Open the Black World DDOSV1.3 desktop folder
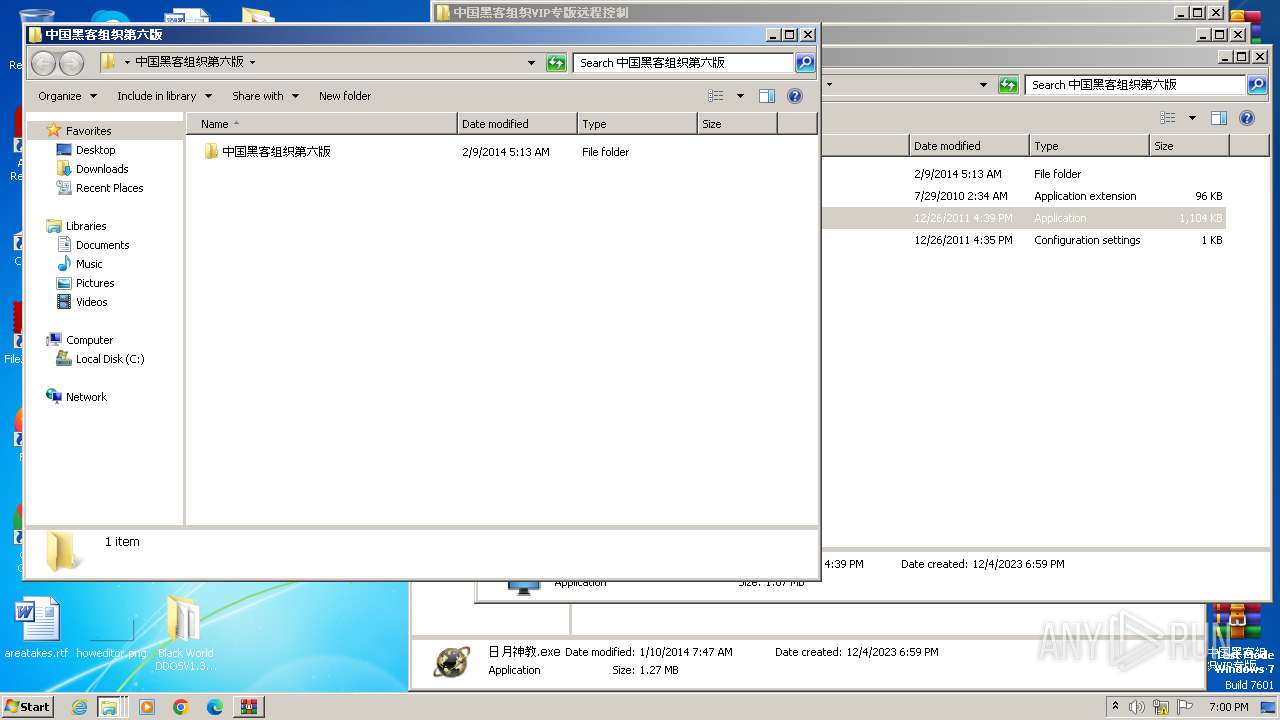Viewport: 1280px width, 720px height. pyautogui.click(x=185, y=632)
